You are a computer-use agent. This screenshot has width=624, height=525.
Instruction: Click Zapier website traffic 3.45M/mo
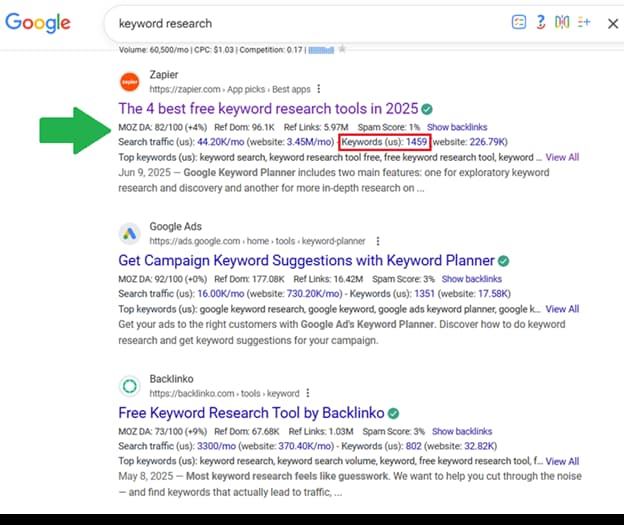coord(310,142)
